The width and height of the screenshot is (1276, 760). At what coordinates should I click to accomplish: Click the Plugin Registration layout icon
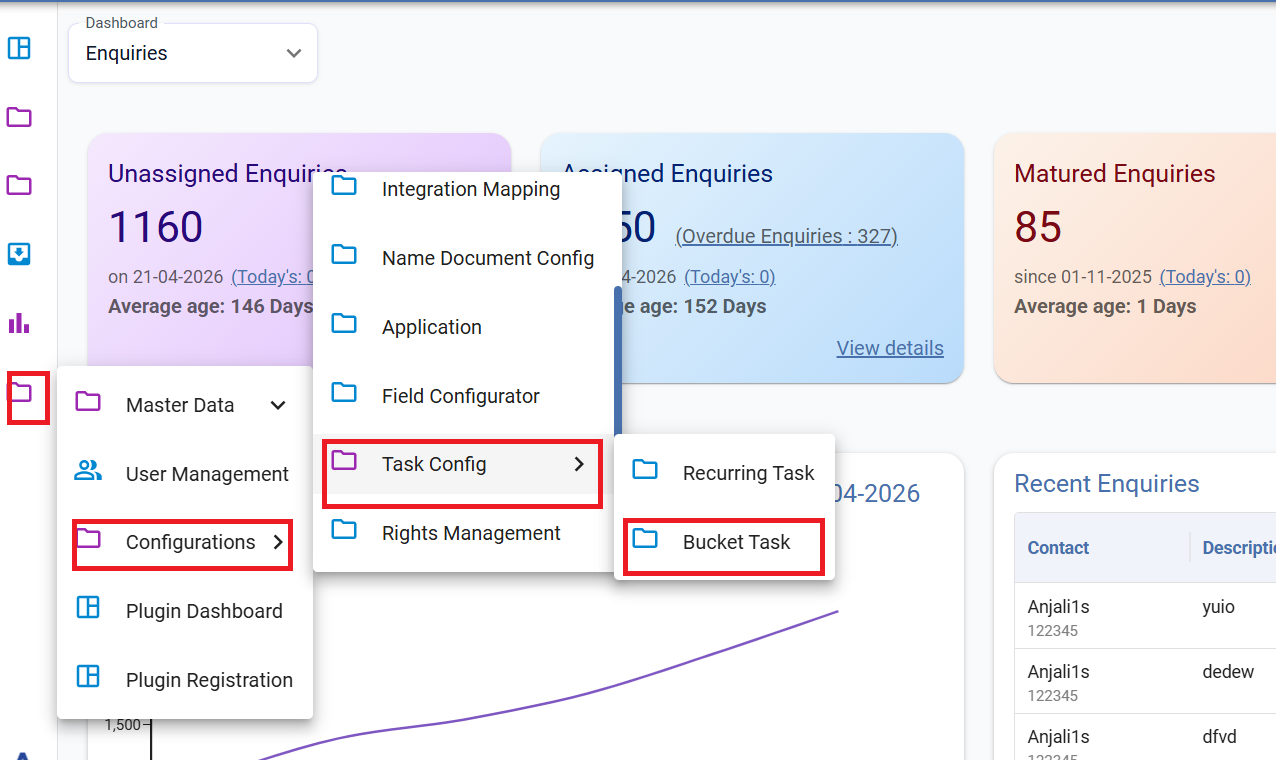pyautogui.click(x=88, y=676)
